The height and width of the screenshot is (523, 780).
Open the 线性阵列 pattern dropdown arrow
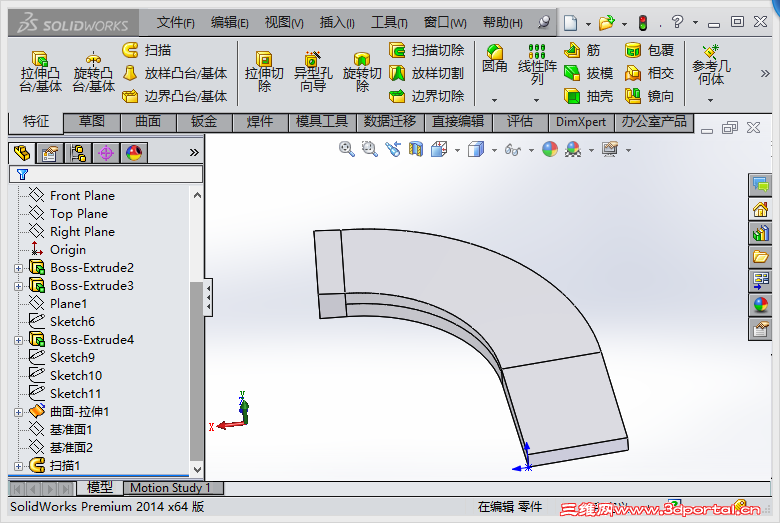tap(536, 100)
